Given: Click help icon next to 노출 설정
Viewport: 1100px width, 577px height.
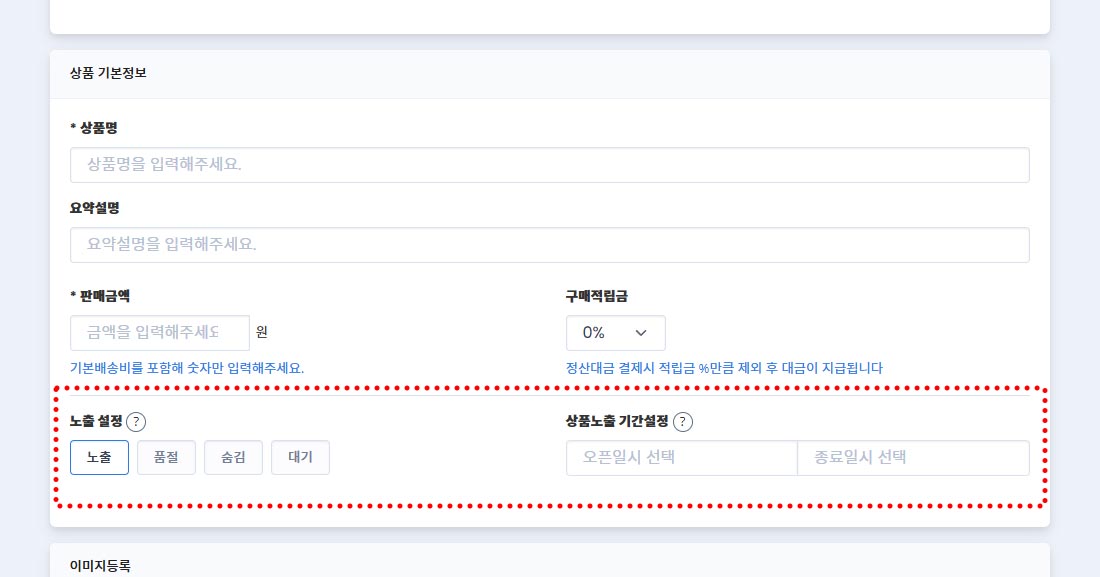Looking at the screenshot, I should click(x=136, y=422).
